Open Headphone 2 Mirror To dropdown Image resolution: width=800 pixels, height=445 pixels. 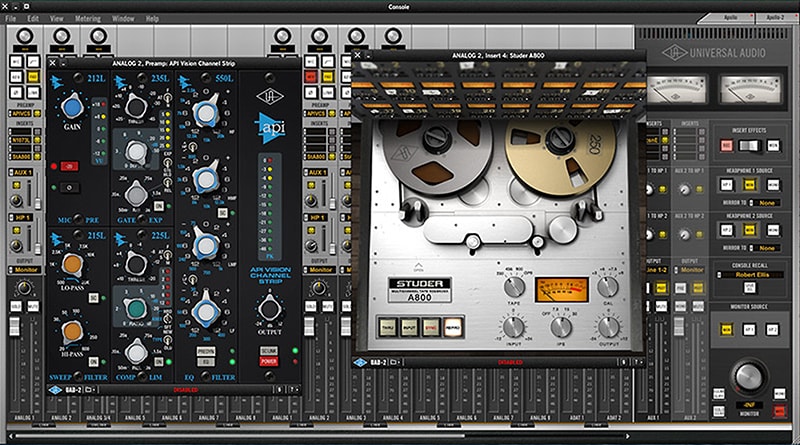coord(764,248)
